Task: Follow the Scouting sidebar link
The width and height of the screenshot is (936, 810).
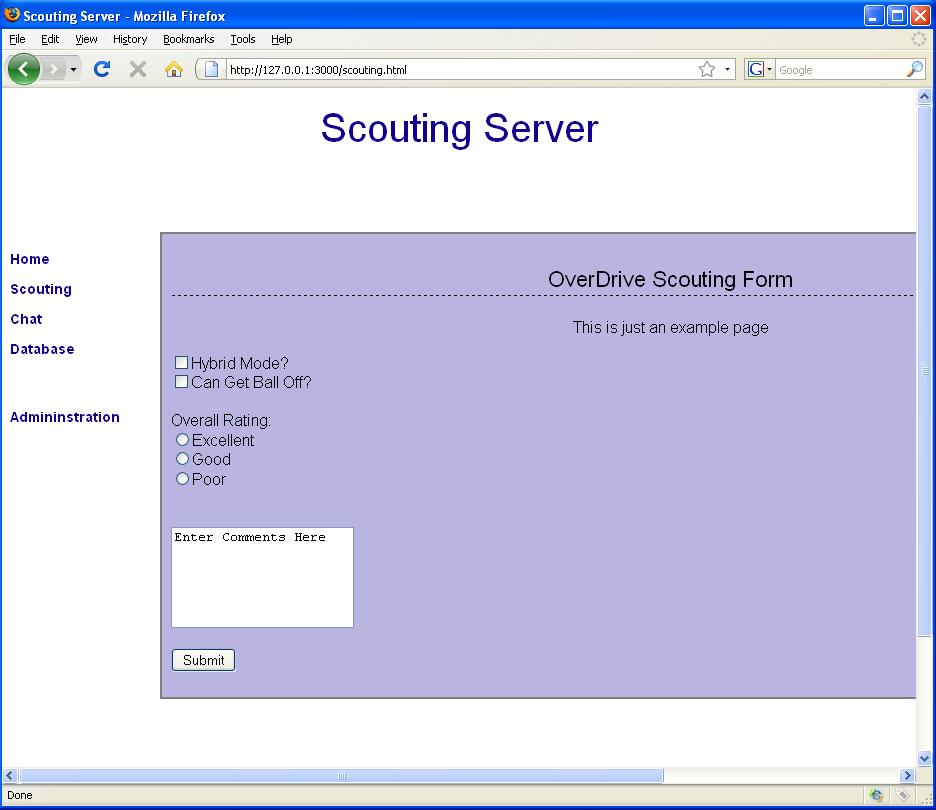Action: click(x=41, y=289)
